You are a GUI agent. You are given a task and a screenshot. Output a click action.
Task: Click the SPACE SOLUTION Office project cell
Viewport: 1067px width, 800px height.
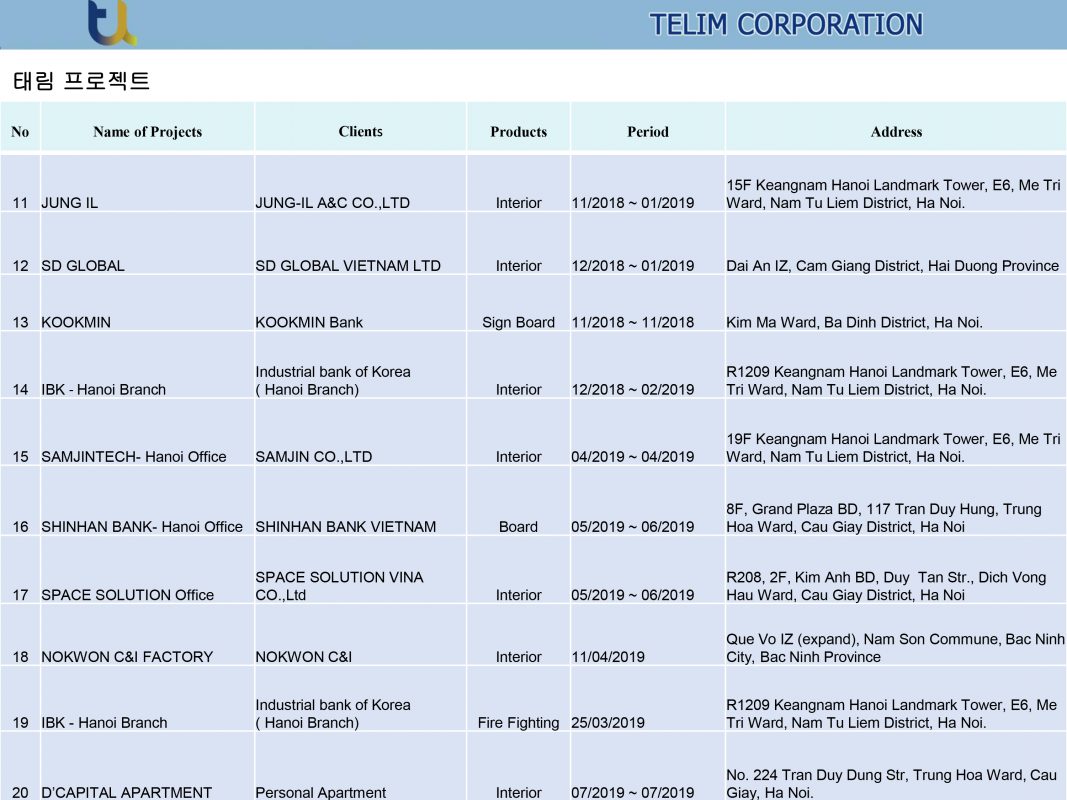(127, 595)
